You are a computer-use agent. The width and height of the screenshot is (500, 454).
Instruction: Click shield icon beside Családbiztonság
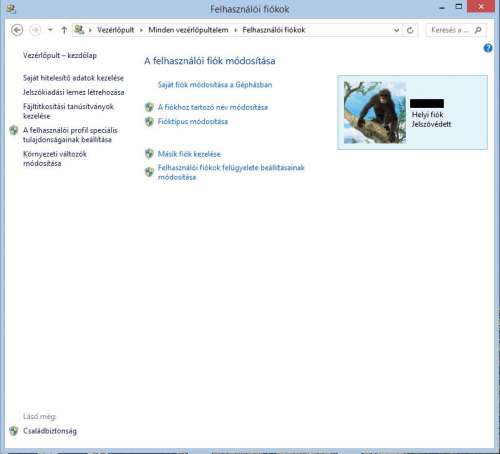[x=14, y=431]
